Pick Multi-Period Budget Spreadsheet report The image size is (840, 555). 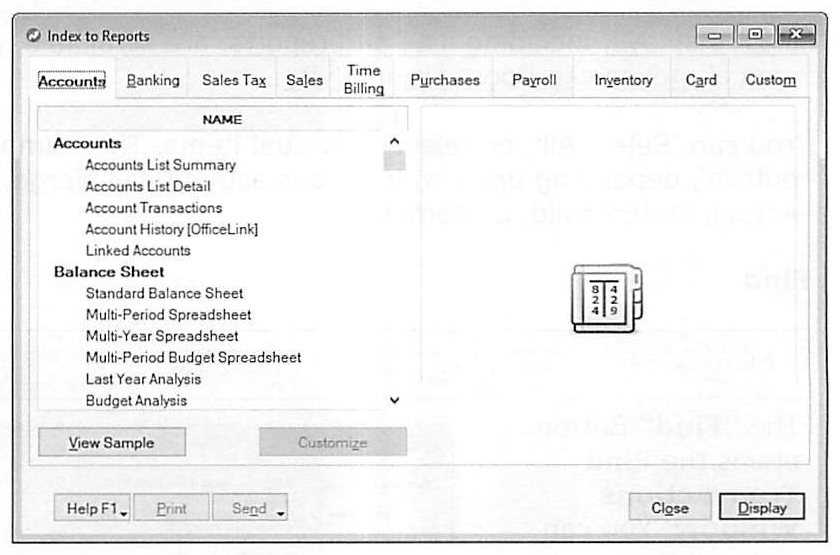pyautogui.click(x=193, y=357)
